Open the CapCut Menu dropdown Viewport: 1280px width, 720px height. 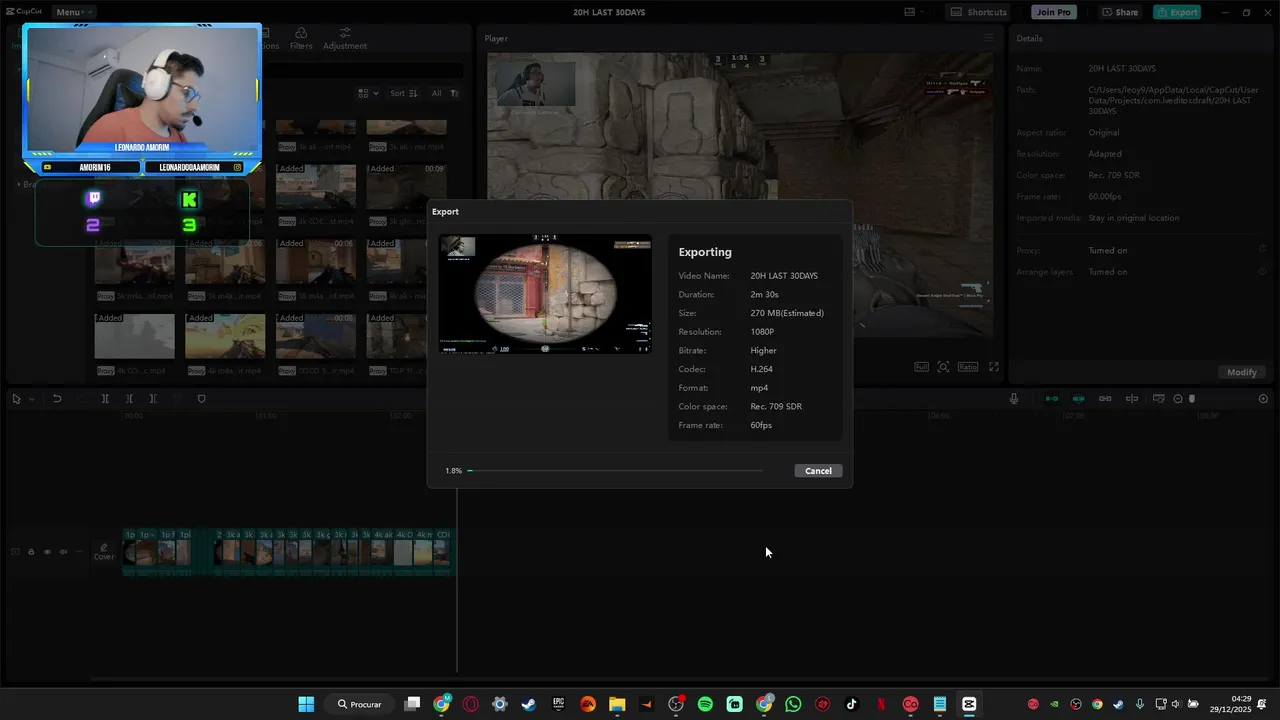point(73,12)
